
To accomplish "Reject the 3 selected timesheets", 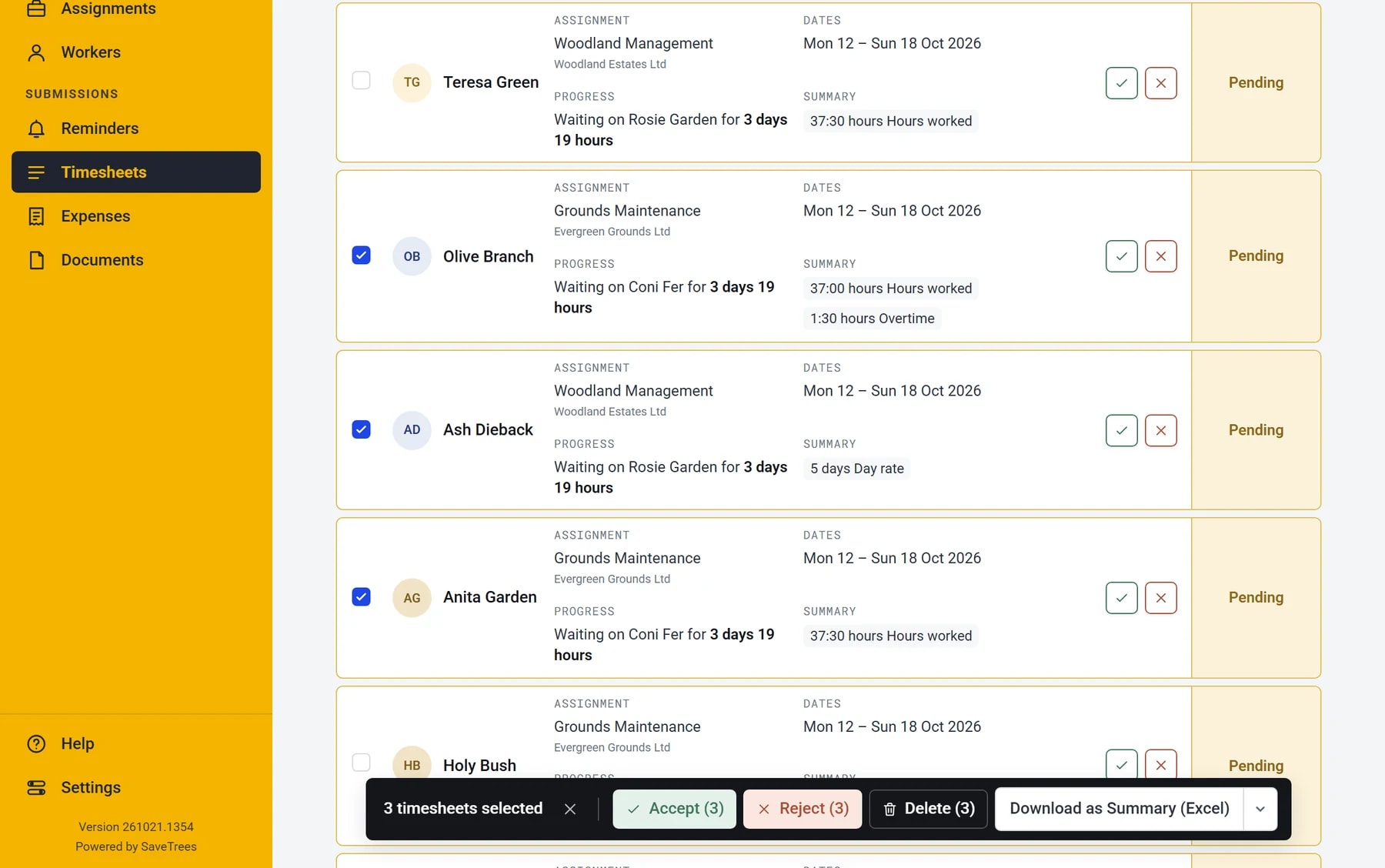I will coord(803,809).
